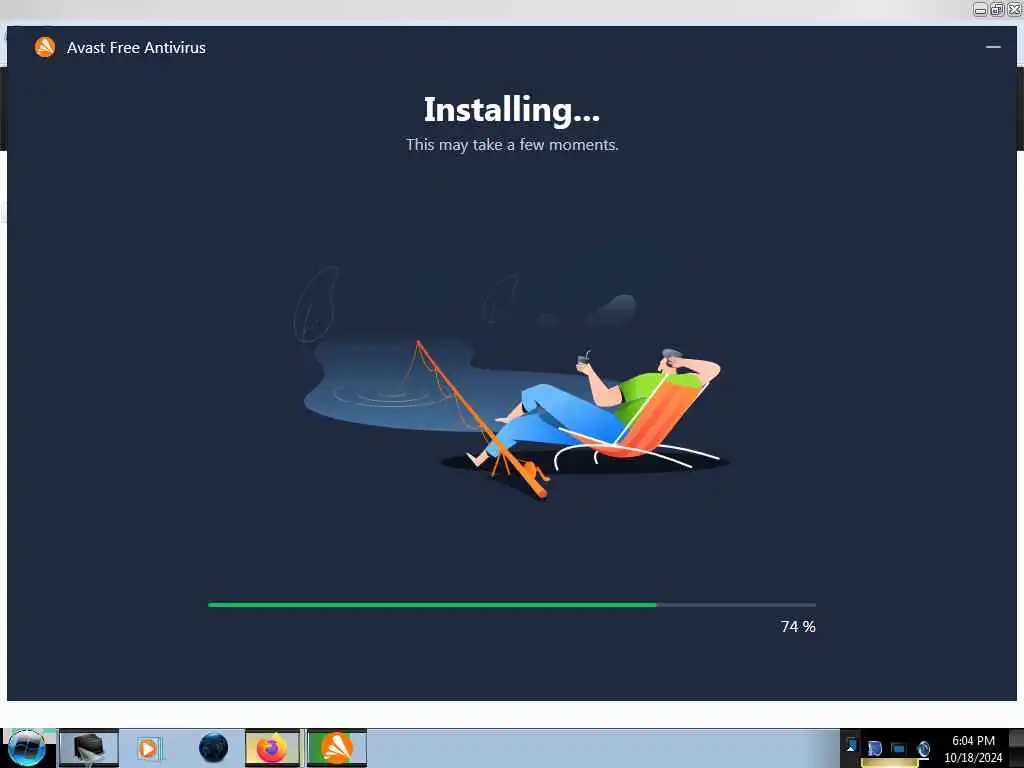The width and height of the screenshot is (1024, 768).
Task: Open the clock showing 6:04 PM
Action: (973, 749)
